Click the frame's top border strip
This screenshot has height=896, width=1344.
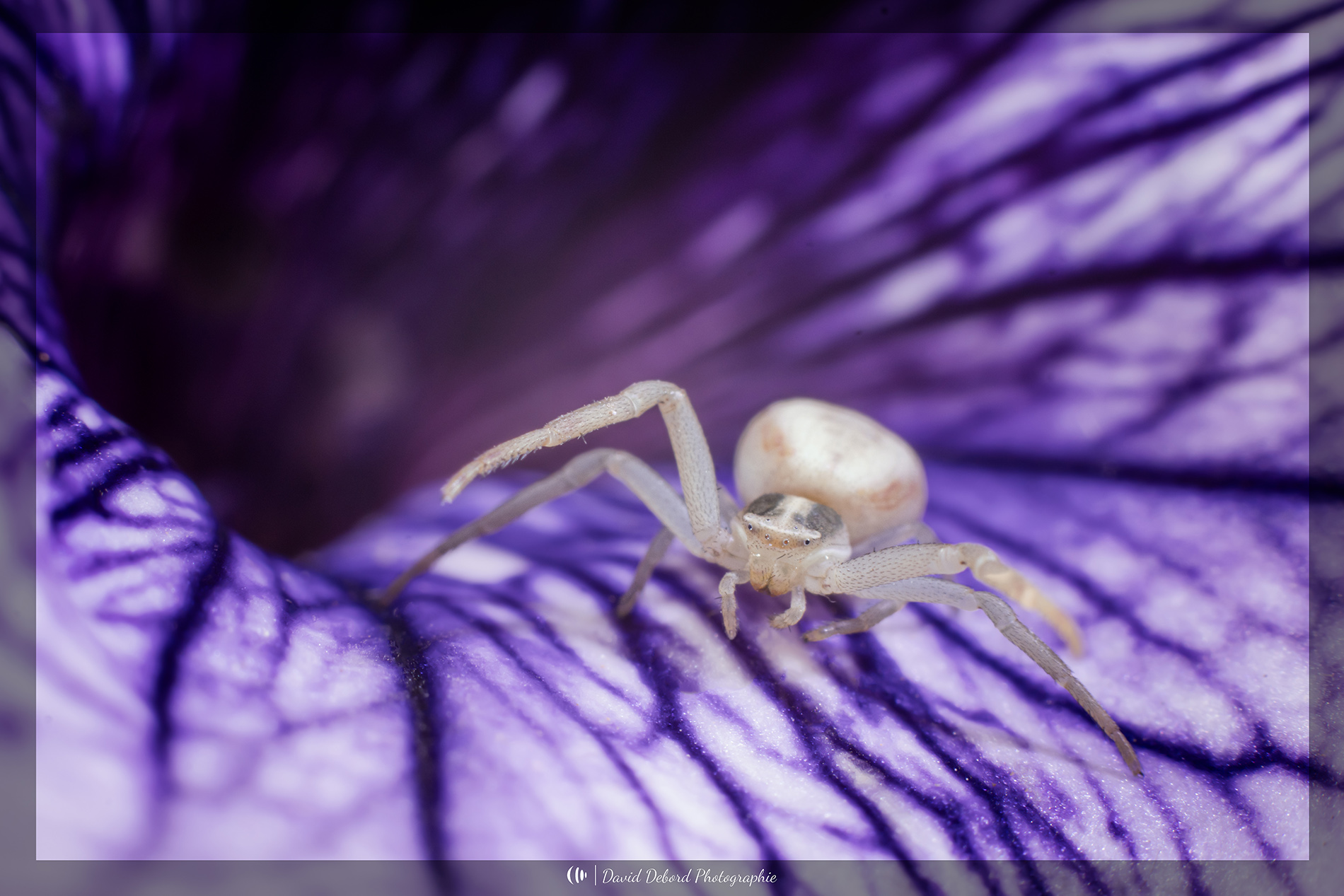click(x=672, y=16)
